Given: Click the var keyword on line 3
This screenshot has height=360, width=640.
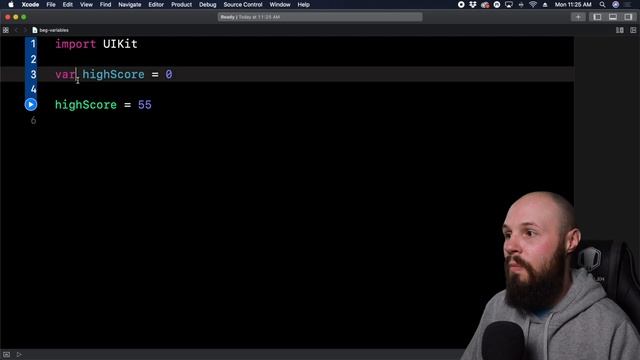Looking at the screenshot, I should (x=66, y=74).
